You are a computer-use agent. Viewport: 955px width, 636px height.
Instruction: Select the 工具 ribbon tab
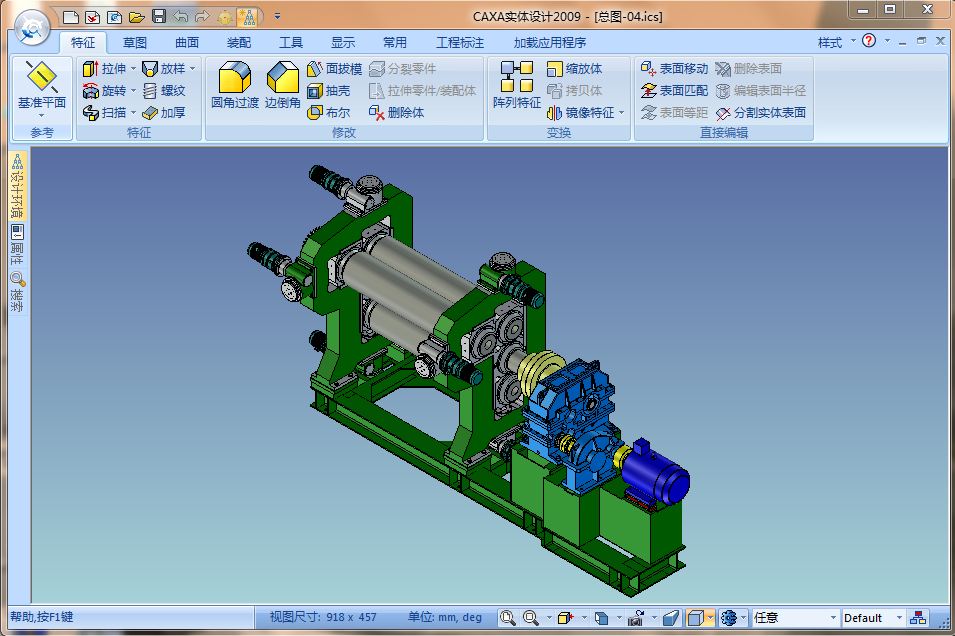291,43
